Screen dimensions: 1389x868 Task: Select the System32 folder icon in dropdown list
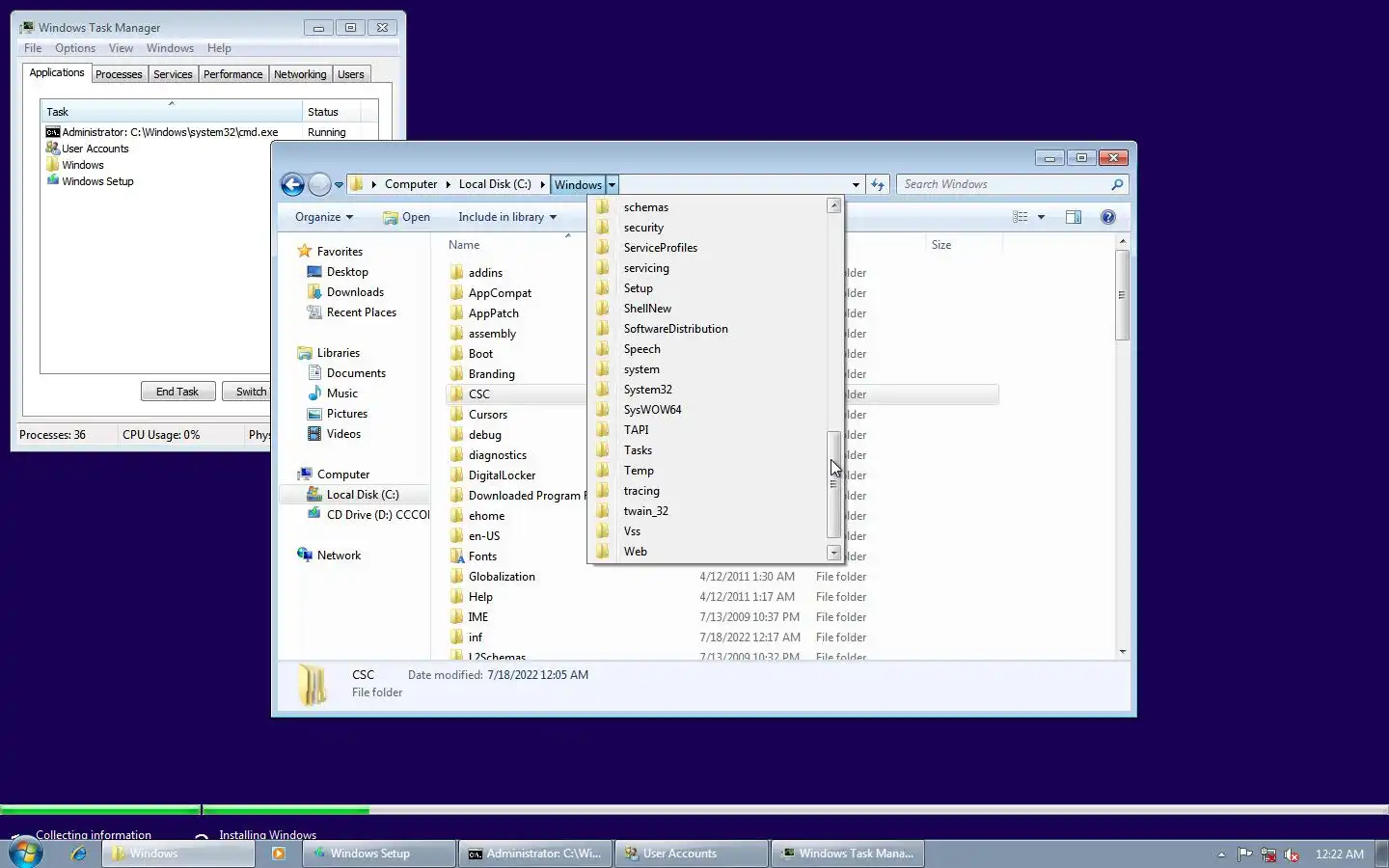click(603, 389)
